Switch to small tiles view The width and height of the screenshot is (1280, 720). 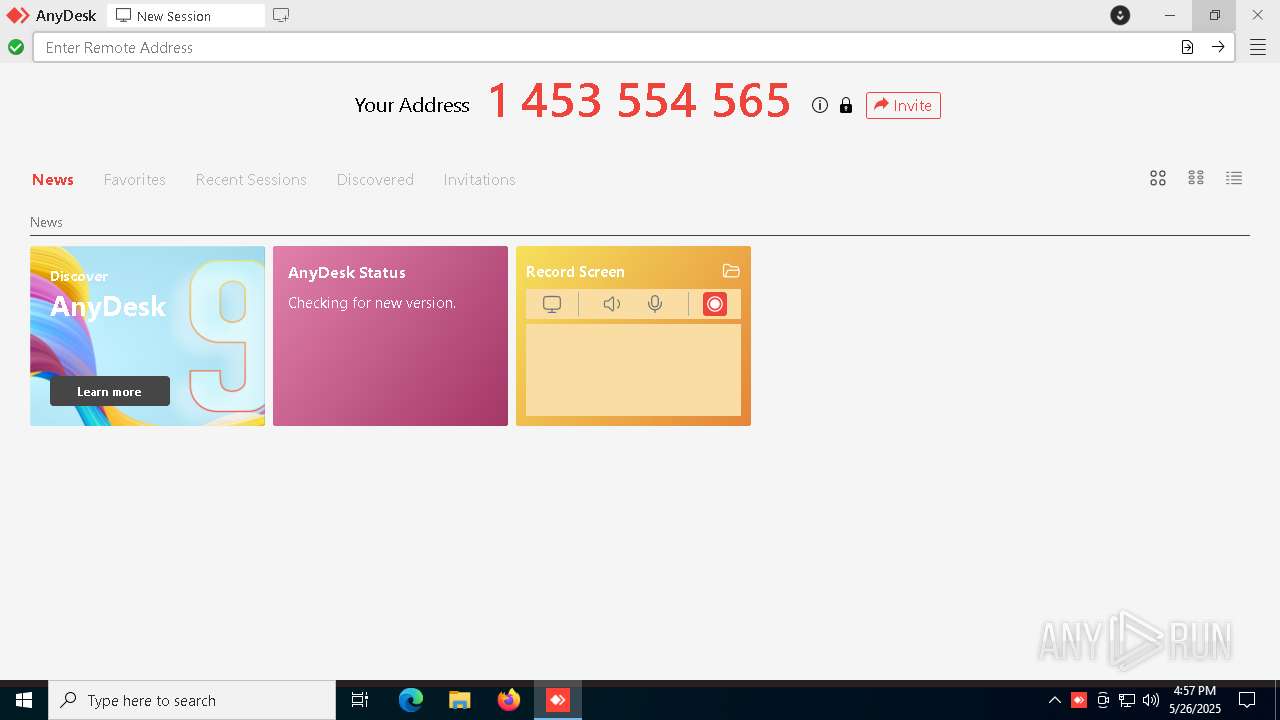pyautogui.click(x=1196, y=178)
